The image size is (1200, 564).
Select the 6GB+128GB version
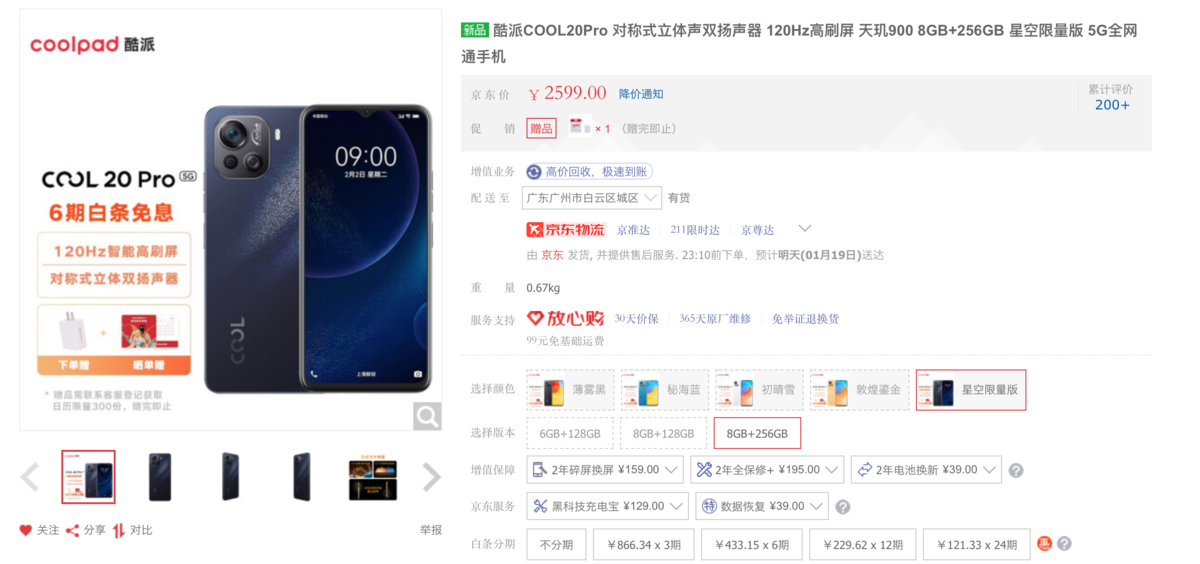570,434
